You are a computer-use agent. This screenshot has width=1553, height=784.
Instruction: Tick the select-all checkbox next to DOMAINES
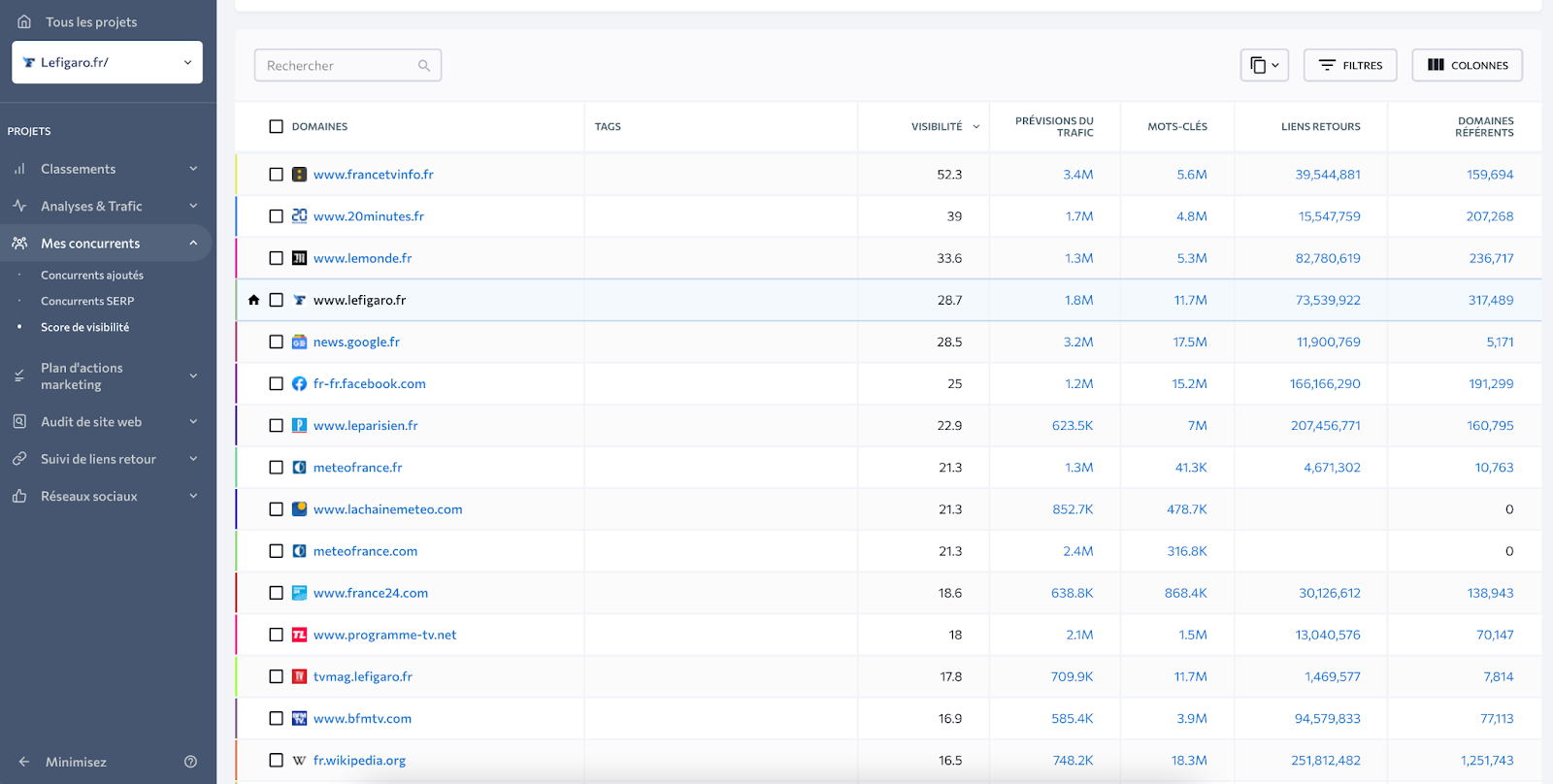coord(276,126)
